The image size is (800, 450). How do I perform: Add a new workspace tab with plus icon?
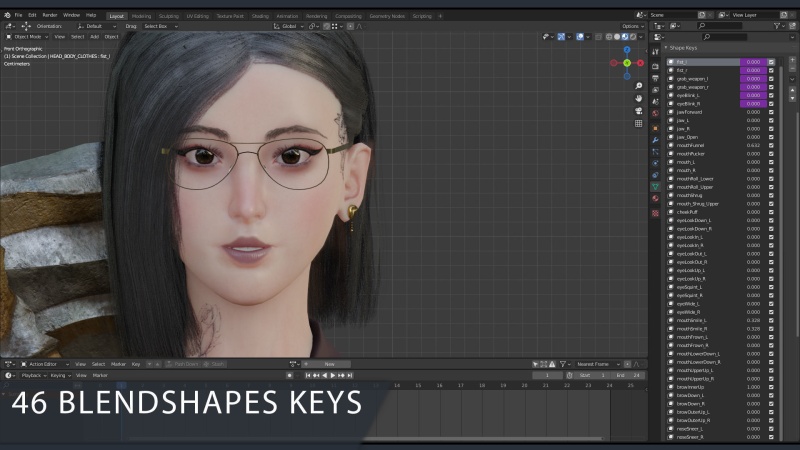pyautogui.click(x=441, y=16)
